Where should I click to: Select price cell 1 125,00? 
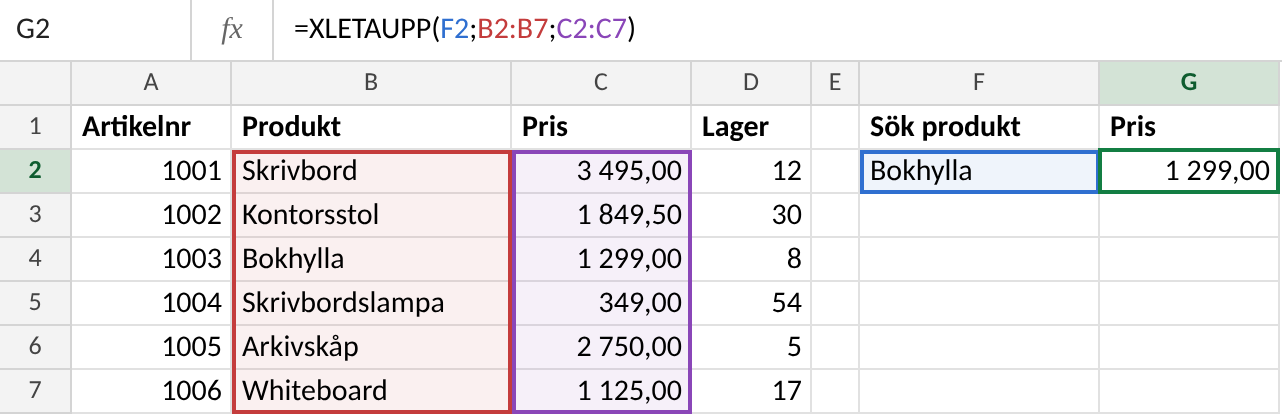click(601, 390)
